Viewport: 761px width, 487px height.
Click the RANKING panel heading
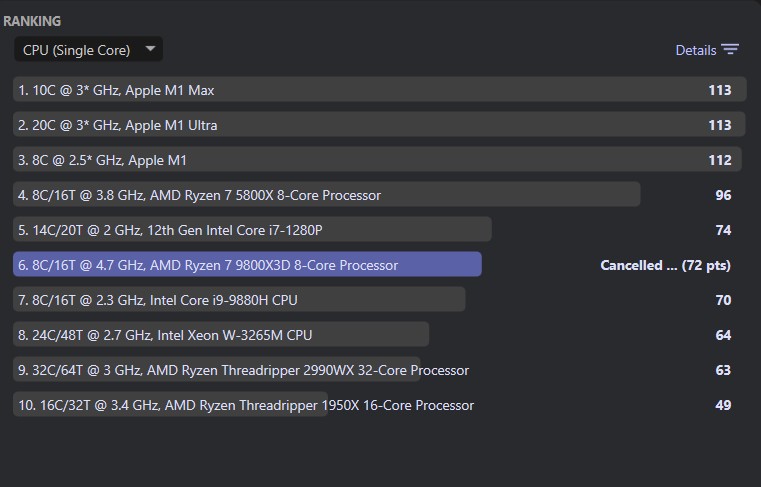(32, 20)
